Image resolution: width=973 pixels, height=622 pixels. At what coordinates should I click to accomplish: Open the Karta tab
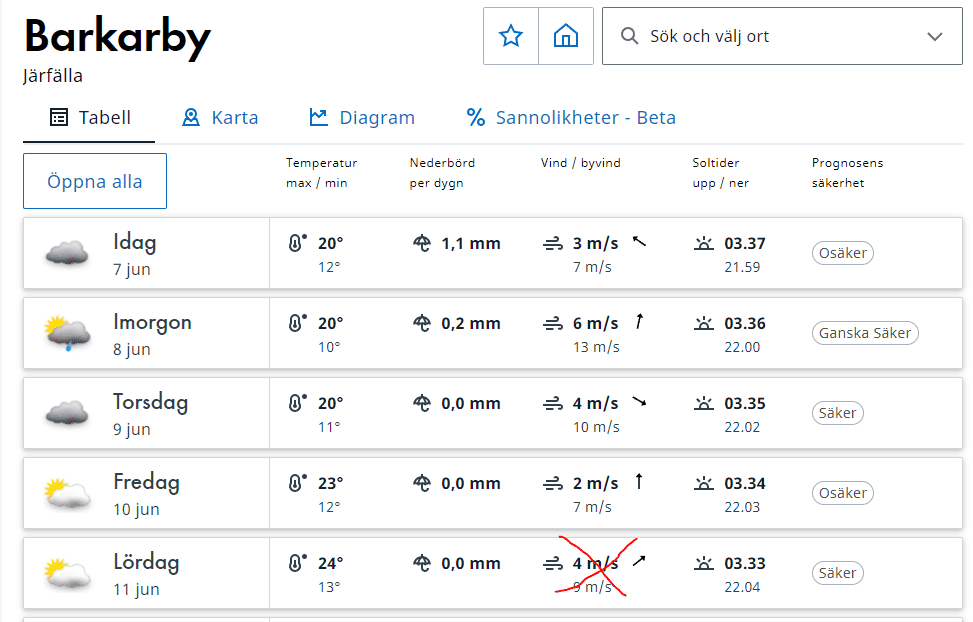220,118
